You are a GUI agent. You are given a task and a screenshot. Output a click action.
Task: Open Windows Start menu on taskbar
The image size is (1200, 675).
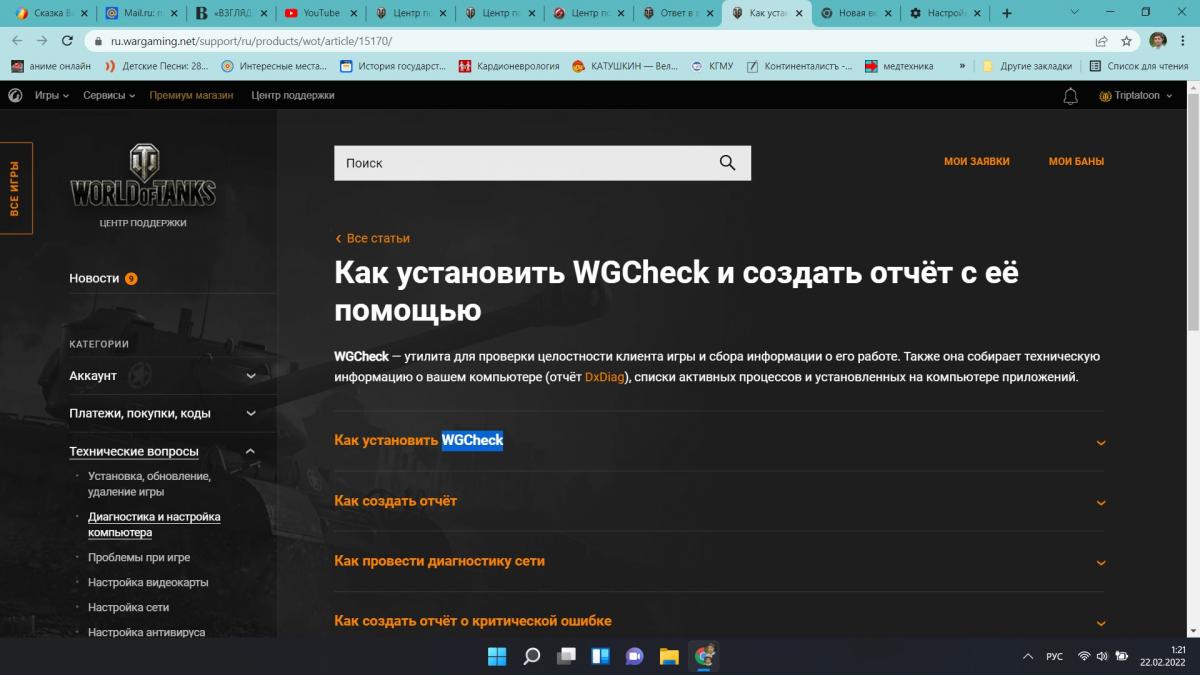tap(497, 656)
